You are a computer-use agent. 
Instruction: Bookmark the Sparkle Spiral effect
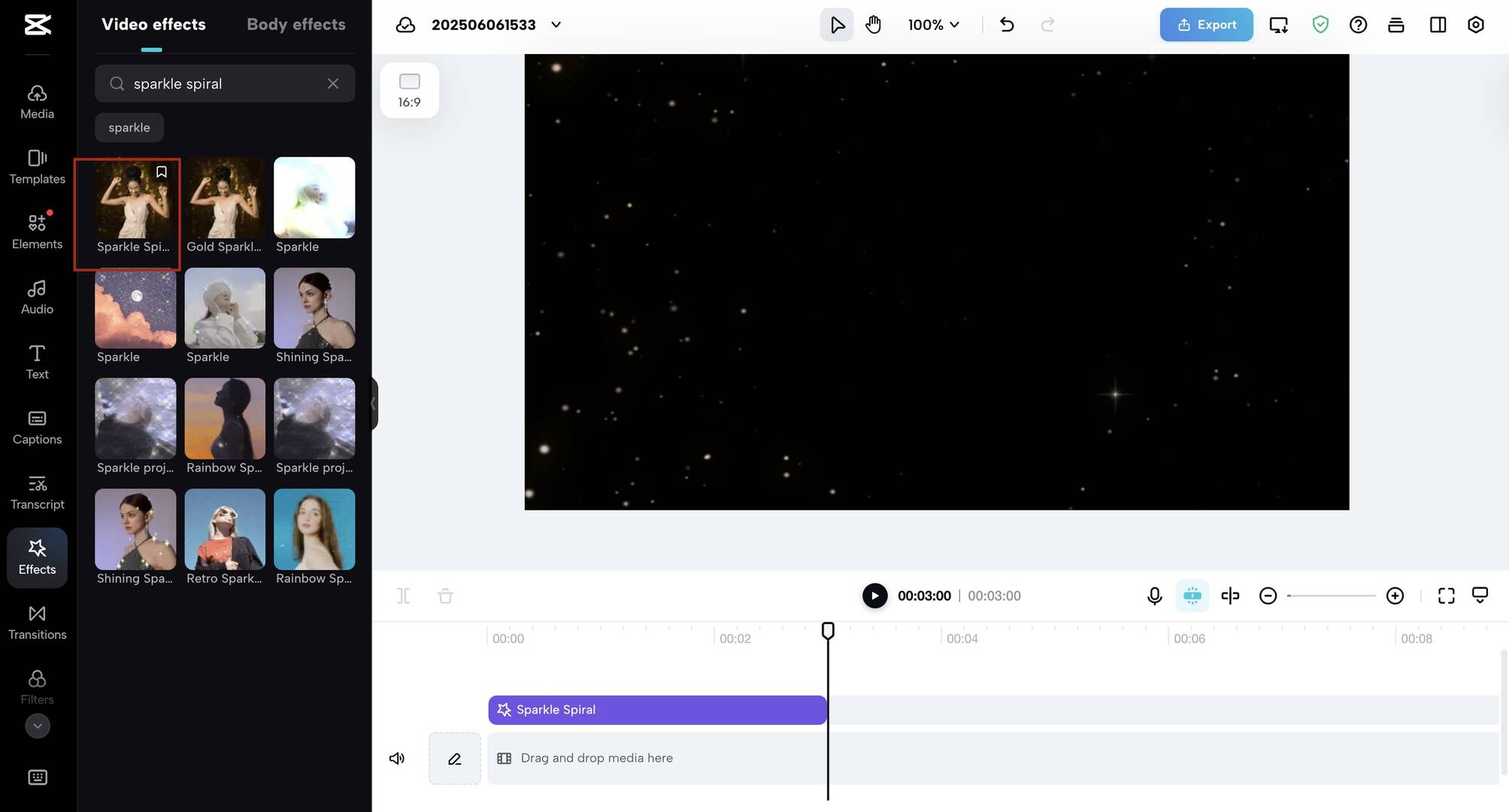coord(161,172)
